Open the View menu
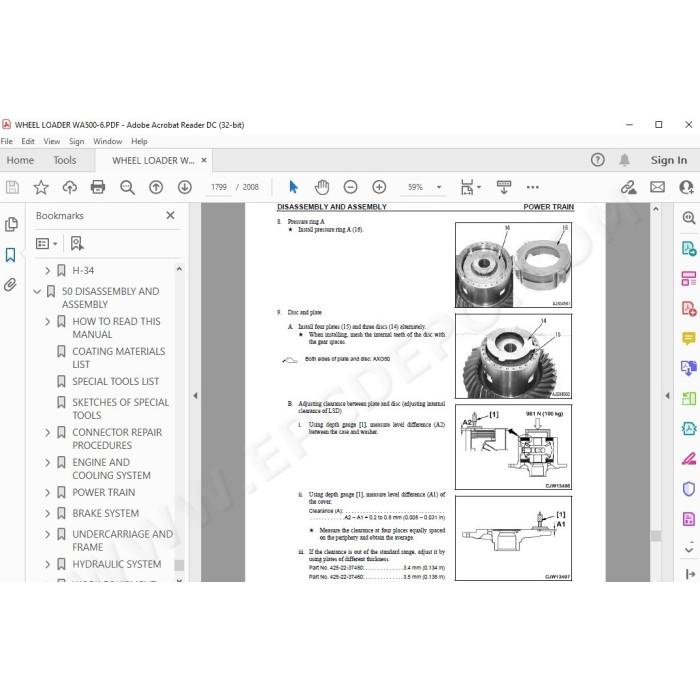 [51, 141]
